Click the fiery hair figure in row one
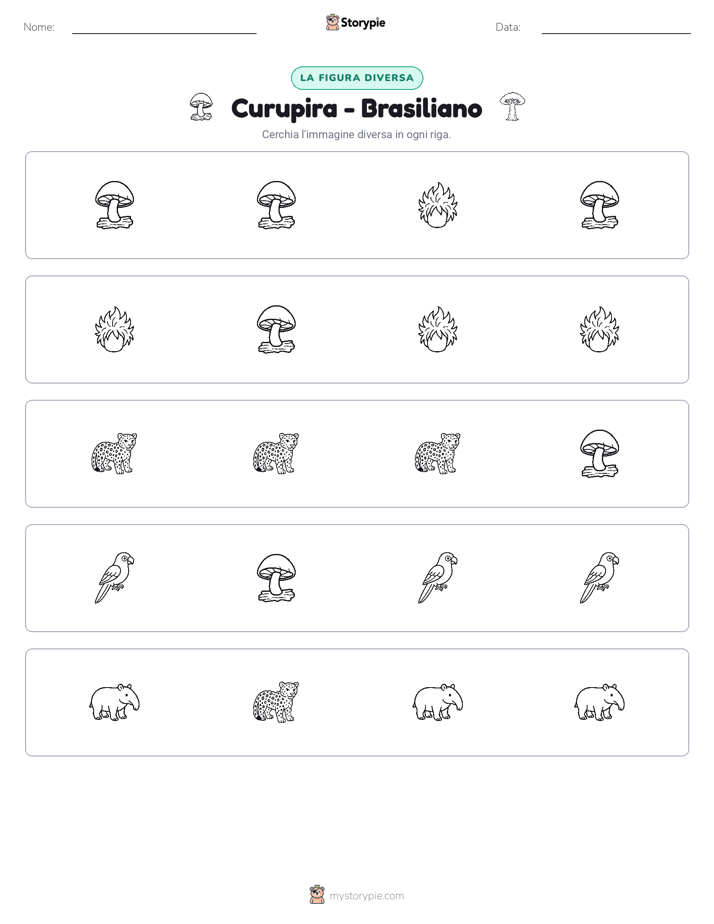The width and height of the screenshot is (714, 924). [x=438, y=205]
